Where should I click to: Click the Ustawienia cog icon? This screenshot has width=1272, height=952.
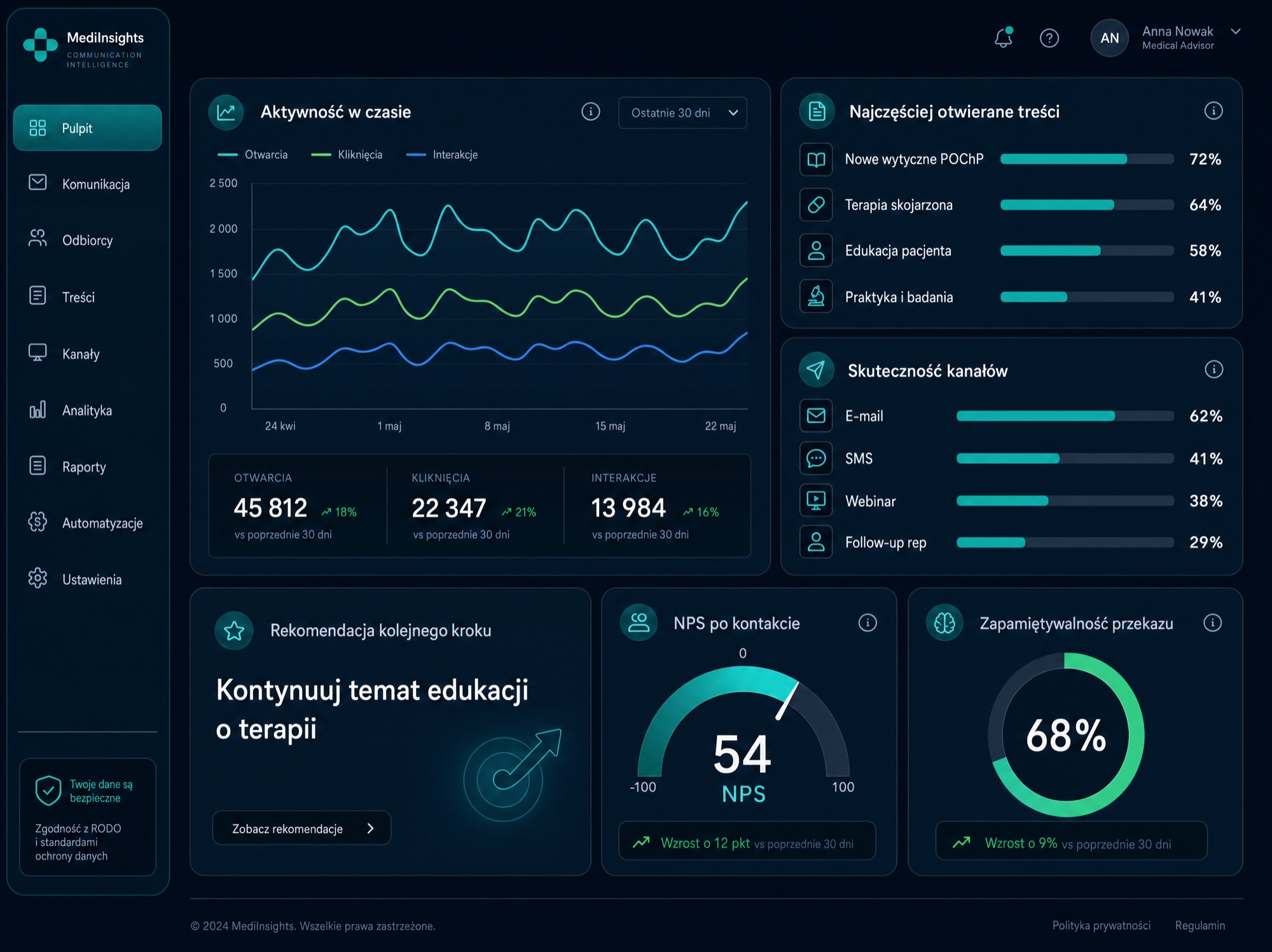click(x=38, y=579)
